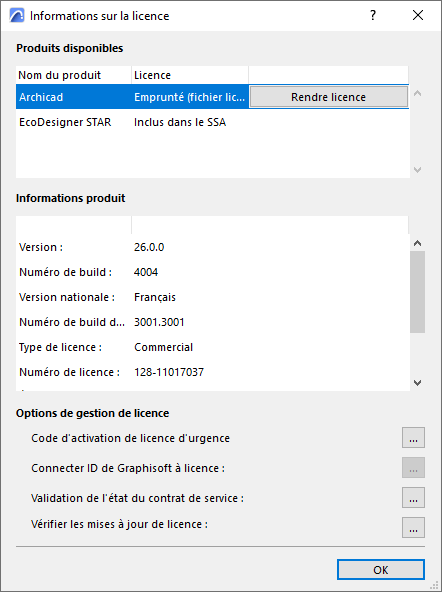Click the Rendre licence button
Image resolution: width=442 pixels, height=592 pixels.
coord(328,97)
